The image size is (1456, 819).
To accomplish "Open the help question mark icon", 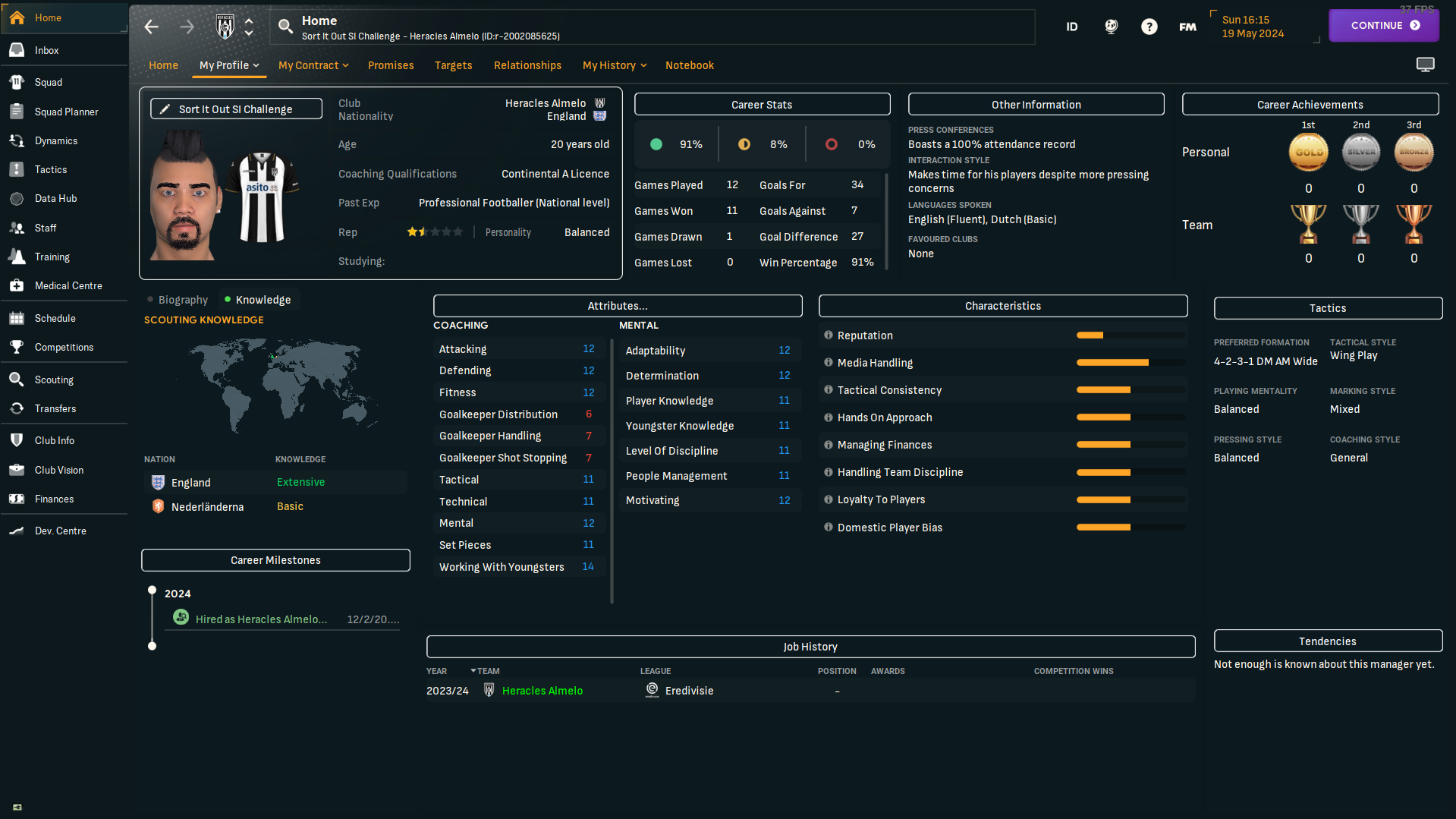I will click(x=1149, y=27).
